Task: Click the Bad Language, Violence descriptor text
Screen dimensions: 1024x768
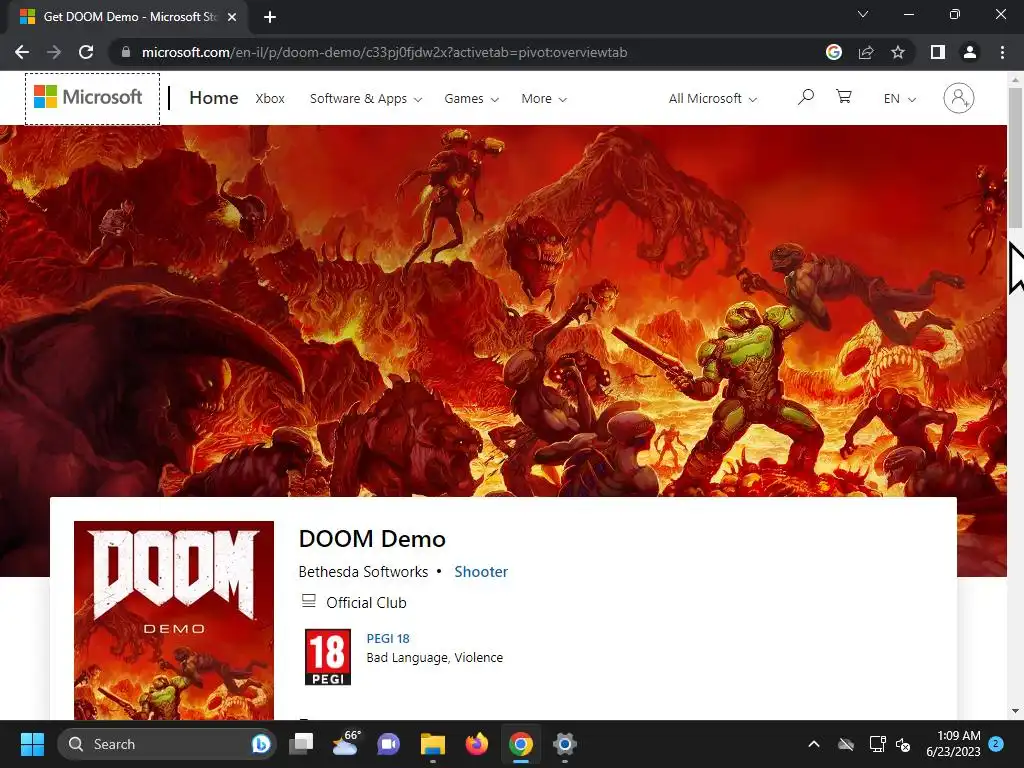Action: (434, 658)
